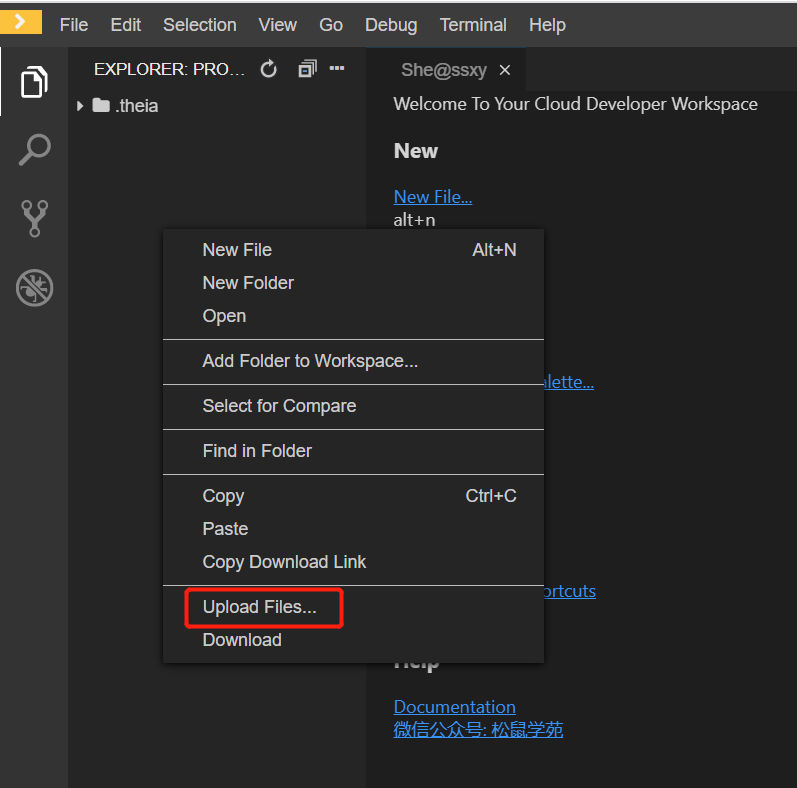Open the Debug menu
Screen dimensions: 797x788
point(391,25)
